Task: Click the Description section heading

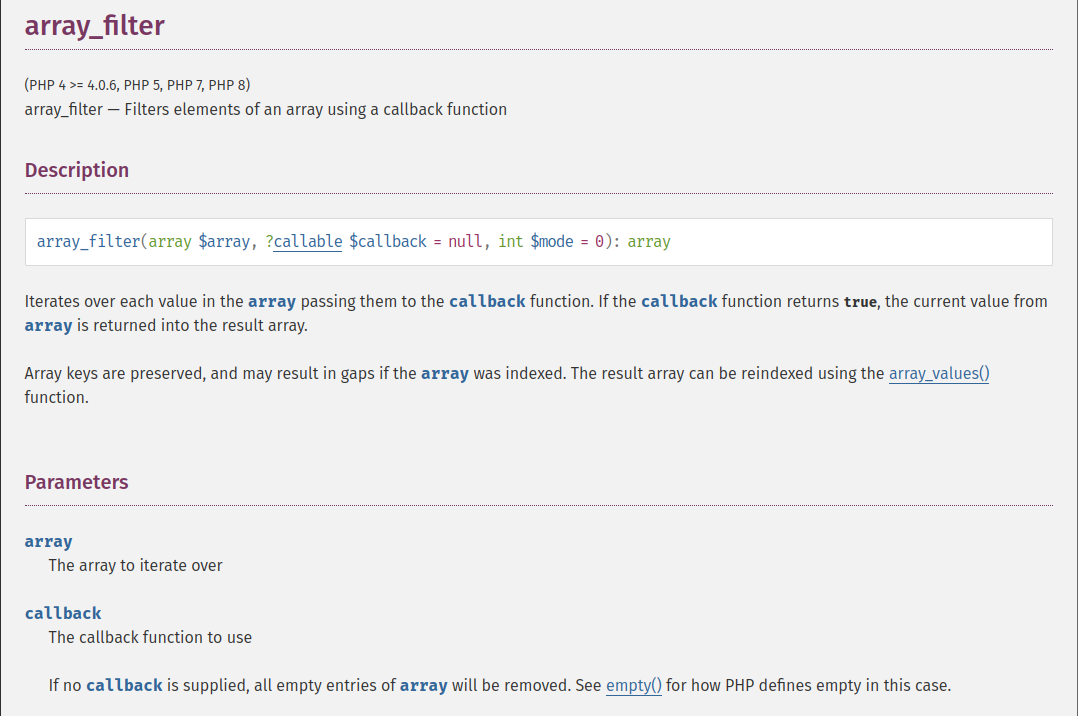Action: point(77,170)
